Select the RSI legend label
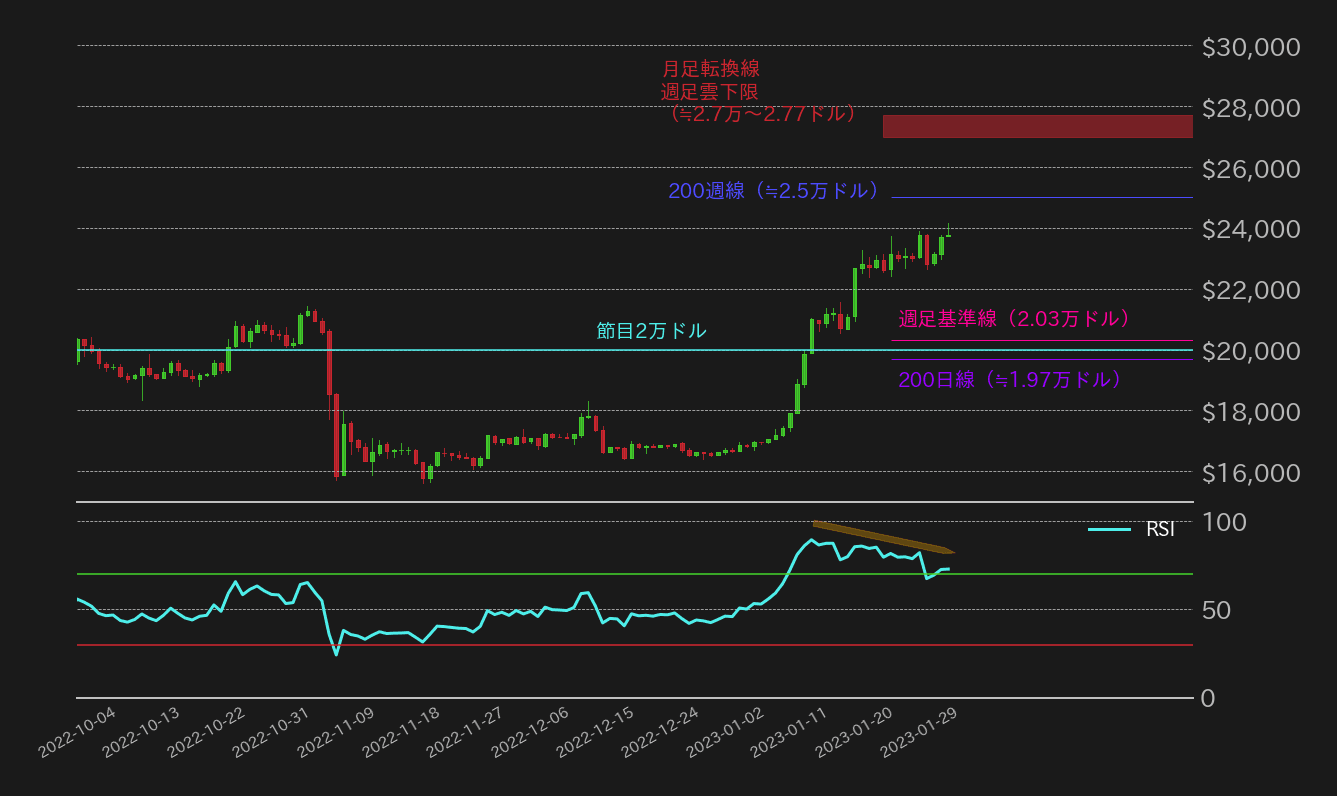The image size is (1337, 796). pyautogui.click(x=1160, y=529)
